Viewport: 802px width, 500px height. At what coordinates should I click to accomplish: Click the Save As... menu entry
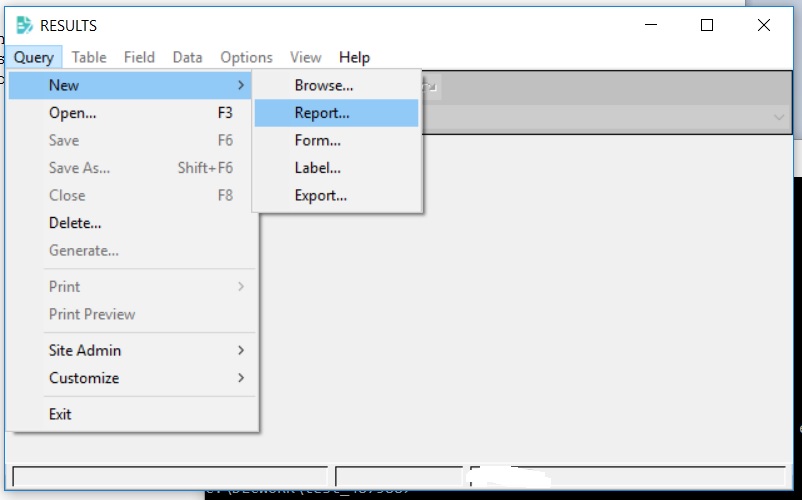coord(130,168)
